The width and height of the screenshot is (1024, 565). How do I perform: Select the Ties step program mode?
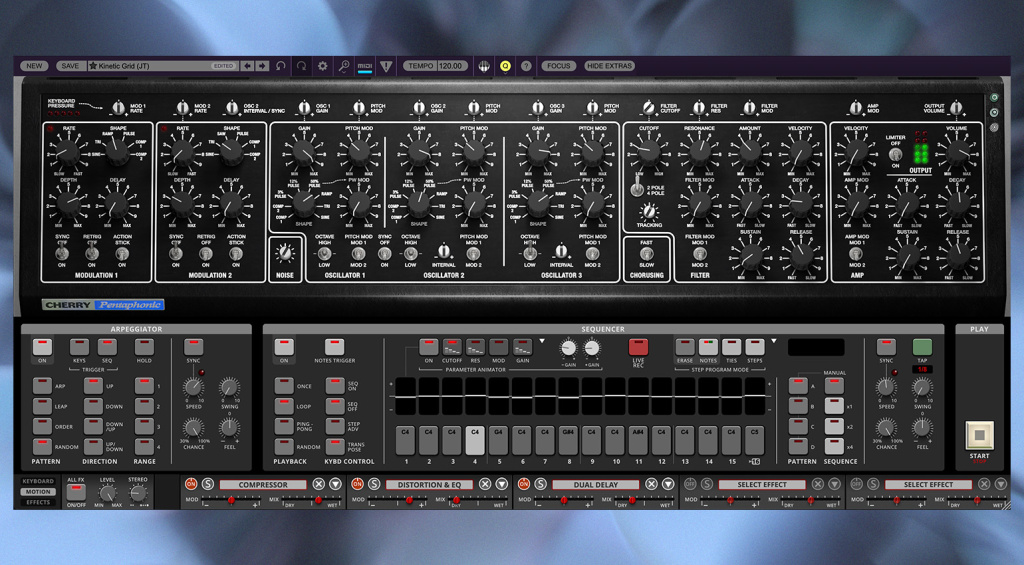pos(731,347)
